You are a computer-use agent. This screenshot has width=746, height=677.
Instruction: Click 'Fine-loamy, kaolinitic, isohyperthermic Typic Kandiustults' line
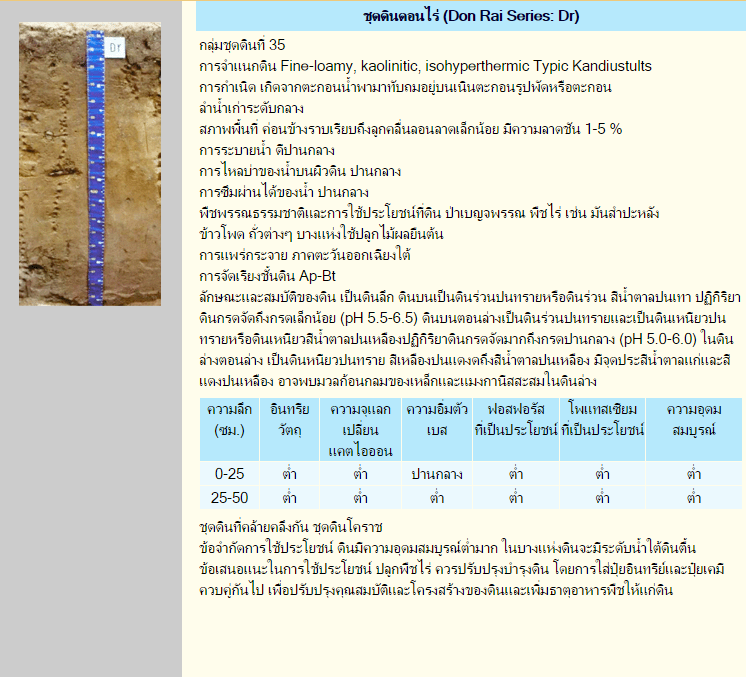(x=425, y=66)
